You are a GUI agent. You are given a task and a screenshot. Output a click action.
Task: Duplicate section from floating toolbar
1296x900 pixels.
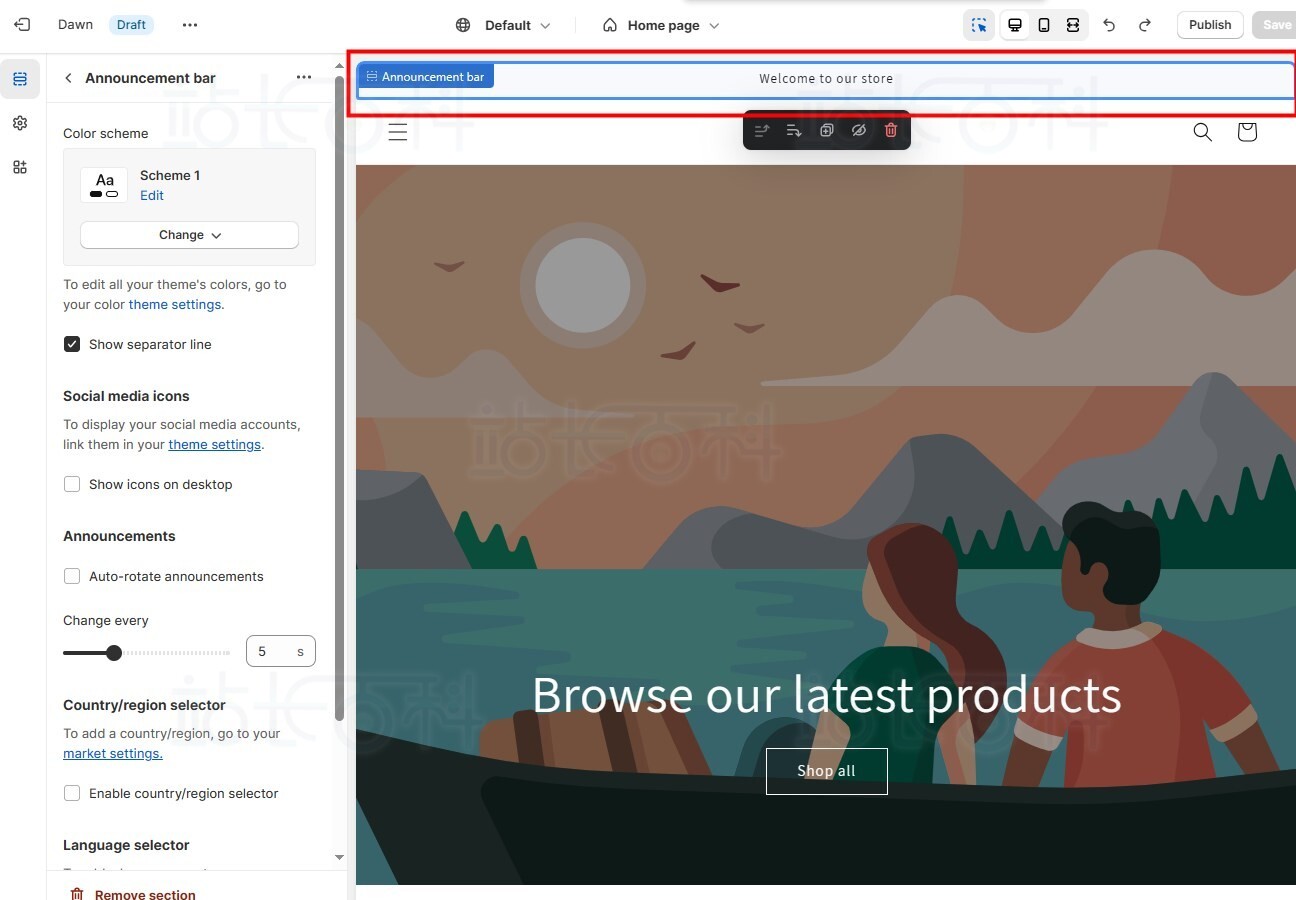pyautogui.click(x=826, y=130)
